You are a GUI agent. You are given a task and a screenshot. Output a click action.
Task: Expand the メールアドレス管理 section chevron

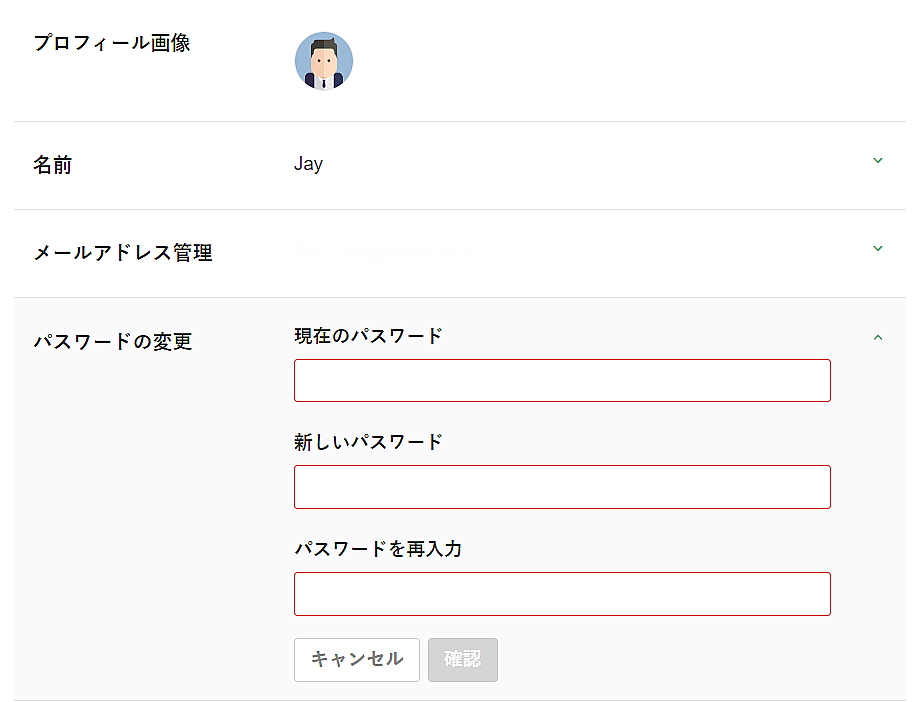click(878, 248)
